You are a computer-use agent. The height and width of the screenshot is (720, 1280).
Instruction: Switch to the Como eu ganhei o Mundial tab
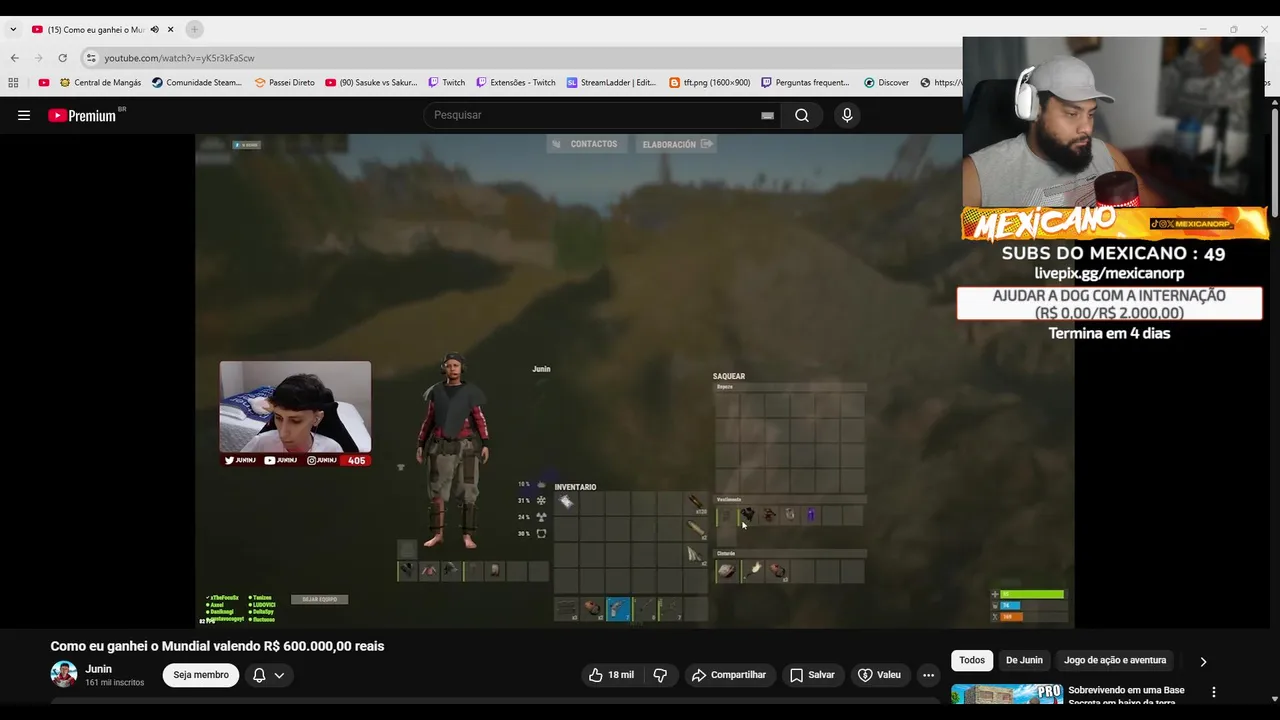pos(97,30)
